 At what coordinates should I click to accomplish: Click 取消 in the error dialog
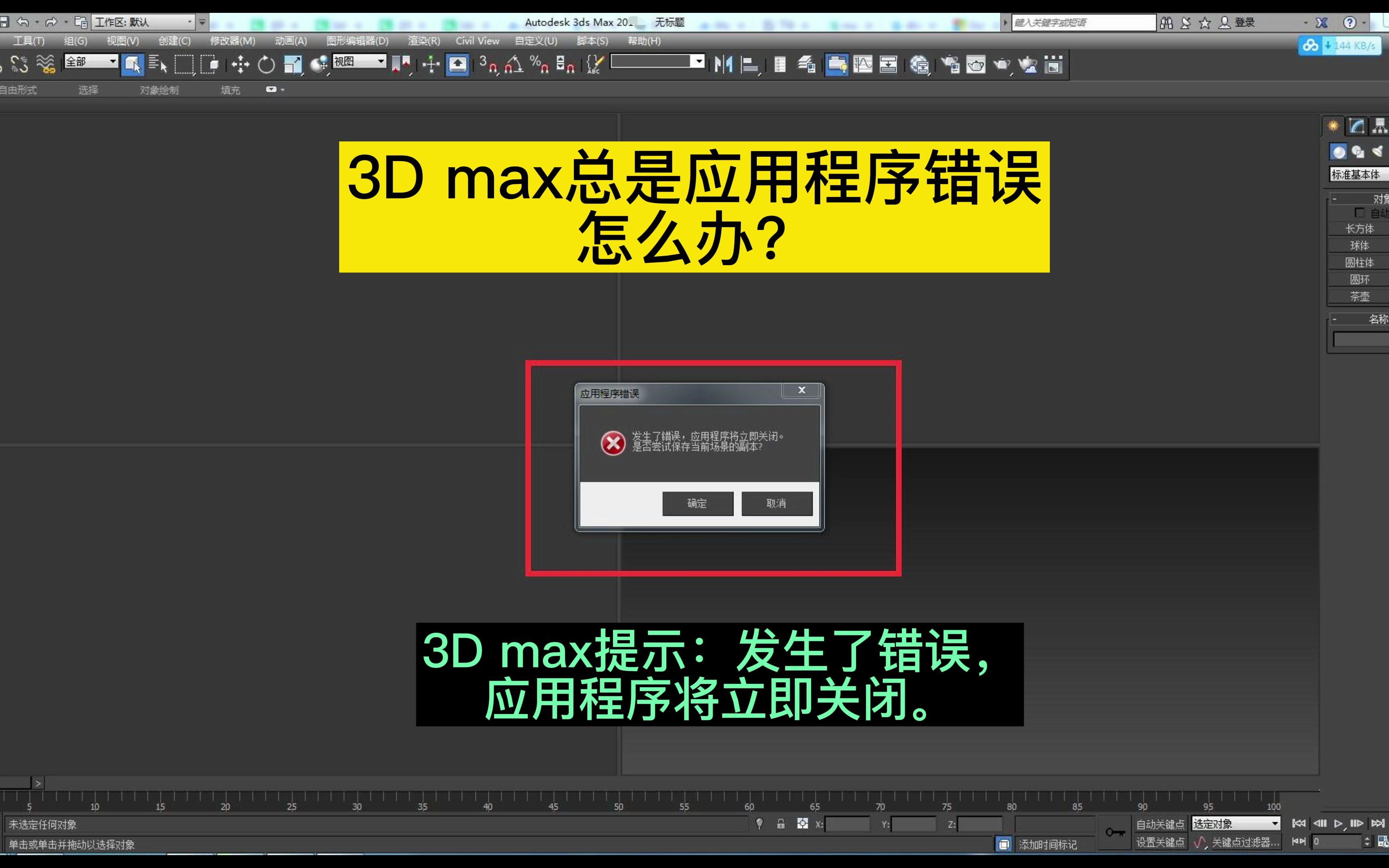[x=776, y=504]
